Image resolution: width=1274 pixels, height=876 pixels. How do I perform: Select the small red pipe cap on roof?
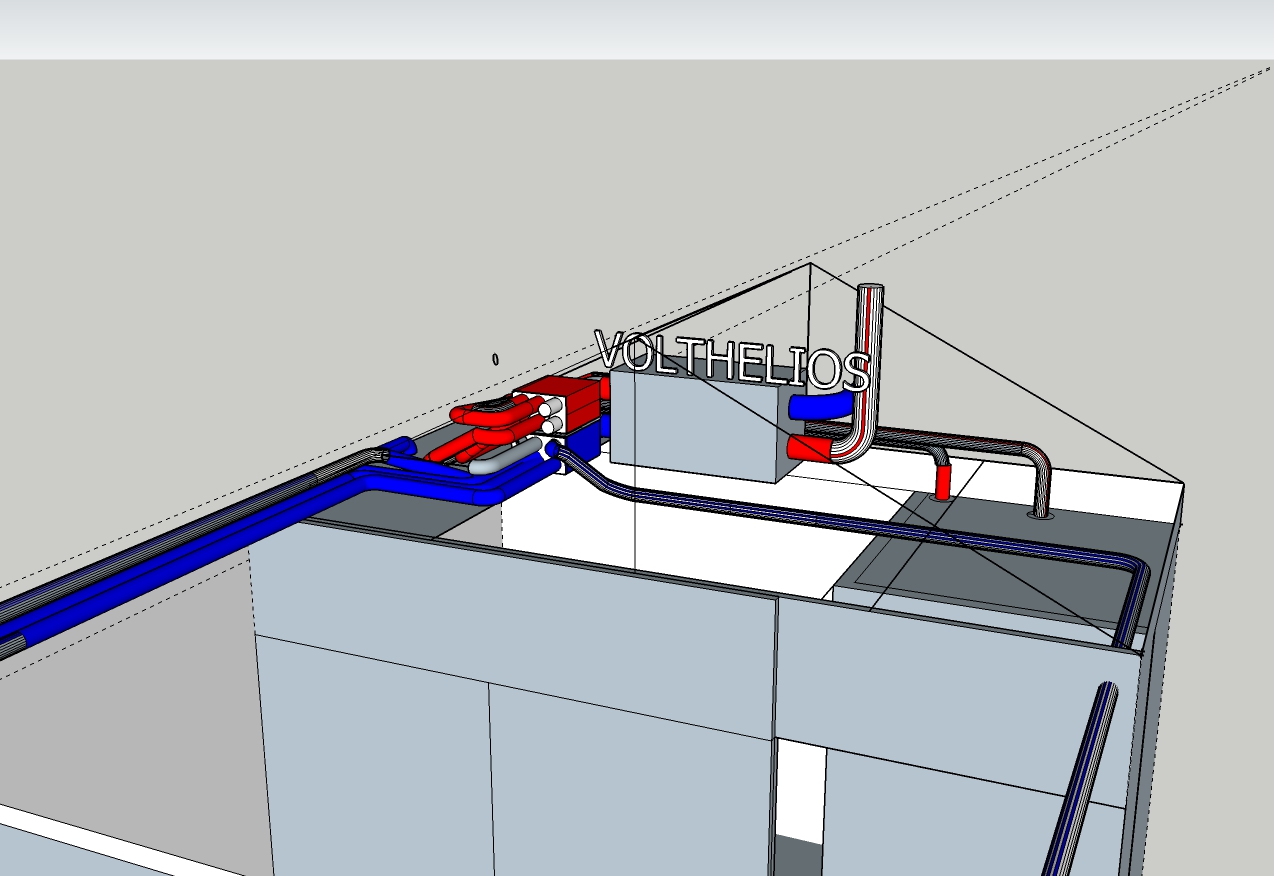(941, 483)
